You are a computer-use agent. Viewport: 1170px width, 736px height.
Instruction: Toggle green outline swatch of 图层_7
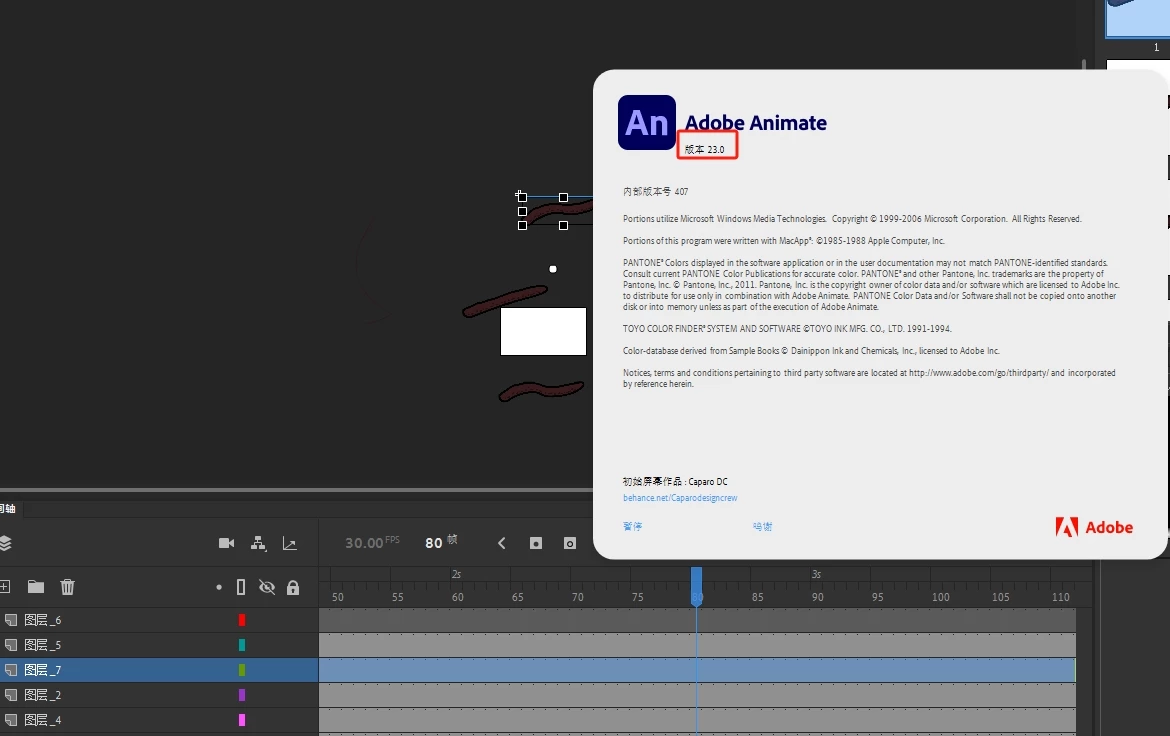coord(242,670)
